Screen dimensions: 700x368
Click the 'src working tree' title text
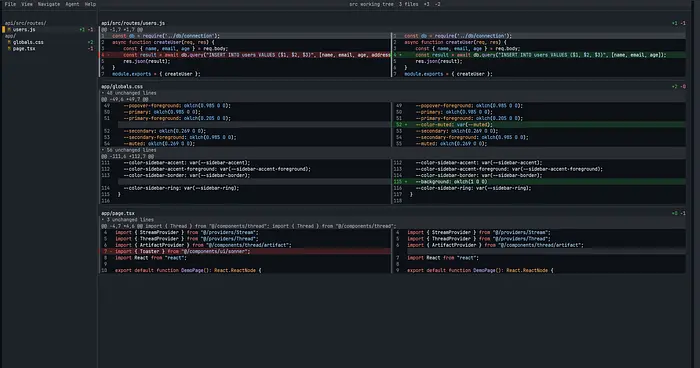tap(371, 4)
